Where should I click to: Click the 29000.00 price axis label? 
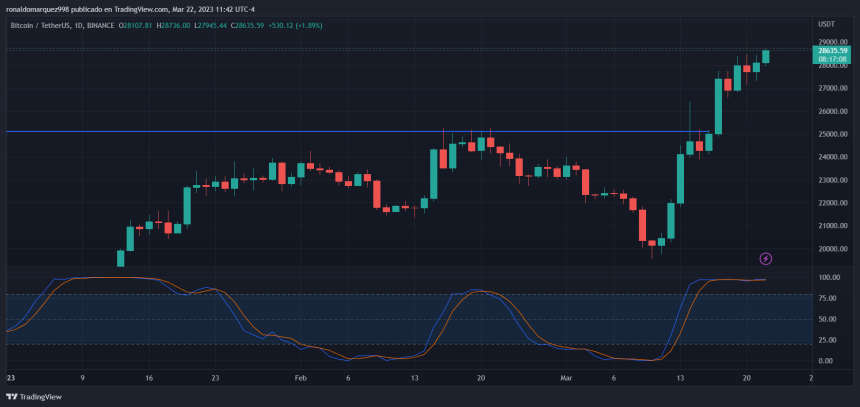[x=832, y=42]
